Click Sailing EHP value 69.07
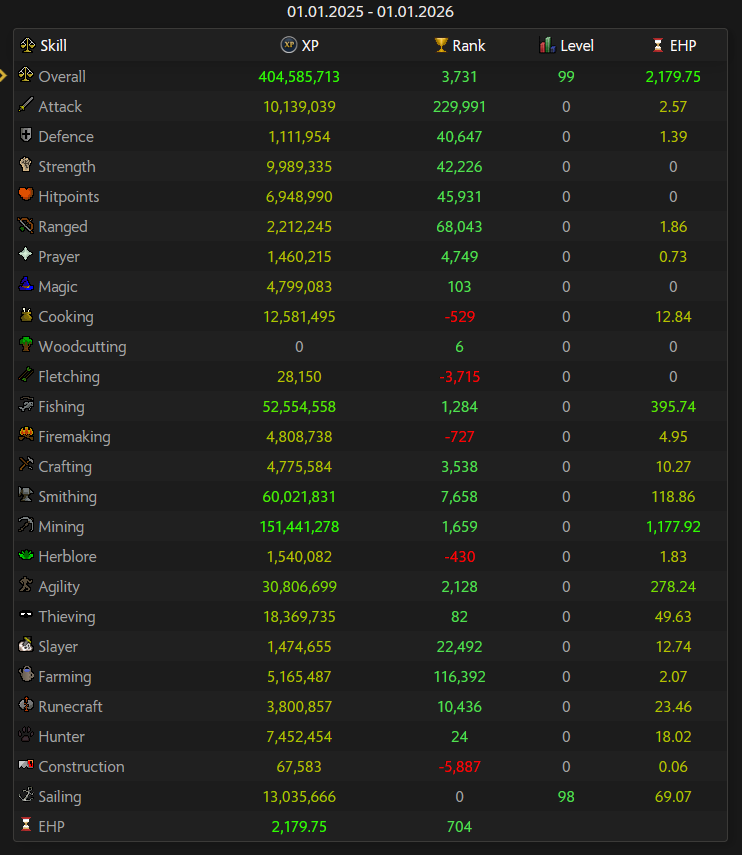 pos(673,797)
